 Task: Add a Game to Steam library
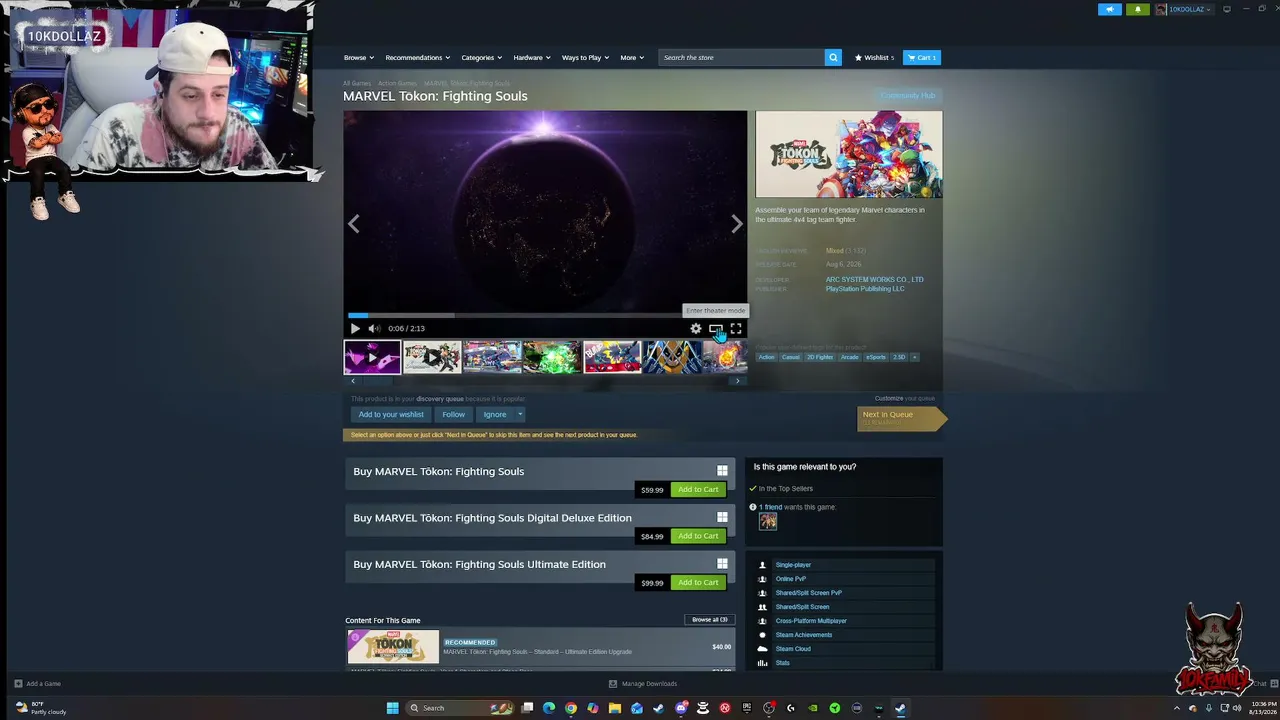coord(37,684)
